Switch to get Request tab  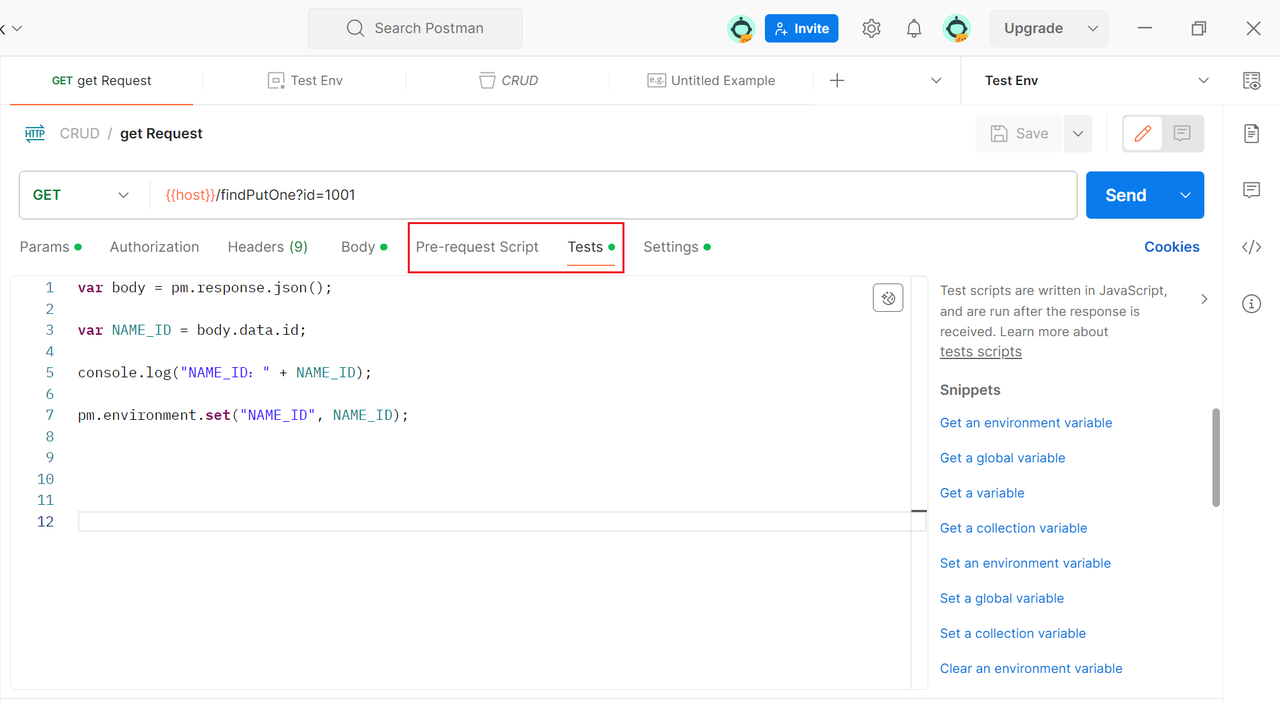coord(101,80)
